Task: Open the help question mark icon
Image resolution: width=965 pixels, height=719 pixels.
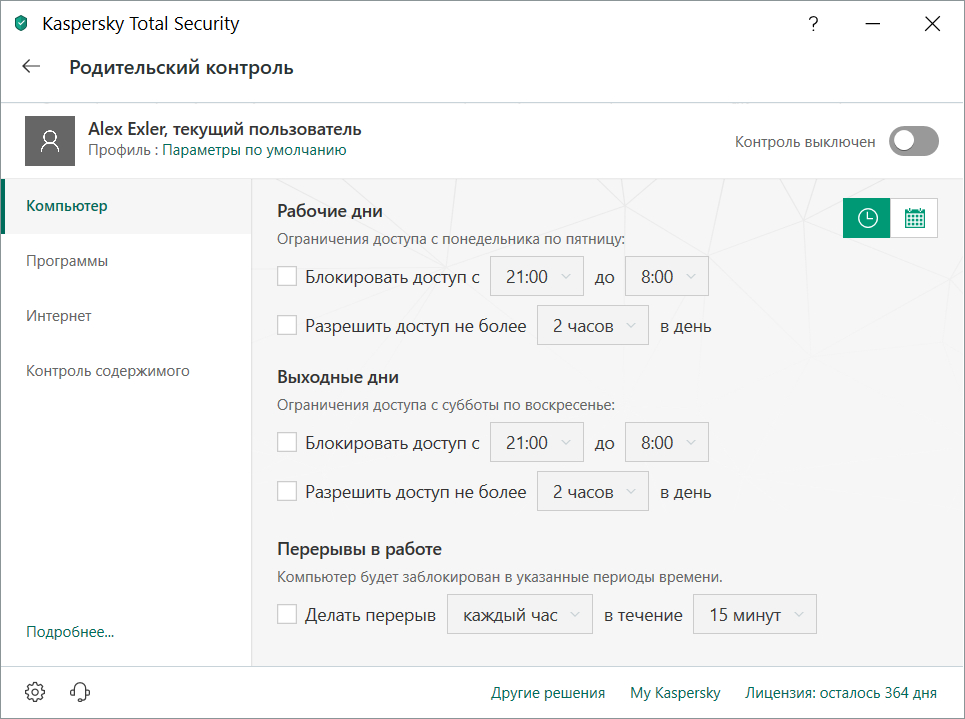Action: pyautogui.click(x=812, y=25)
